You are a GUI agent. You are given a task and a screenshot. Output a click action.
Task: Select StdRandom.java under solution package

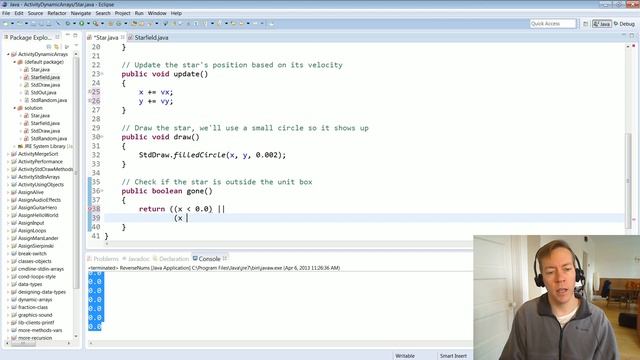point(49,138)
